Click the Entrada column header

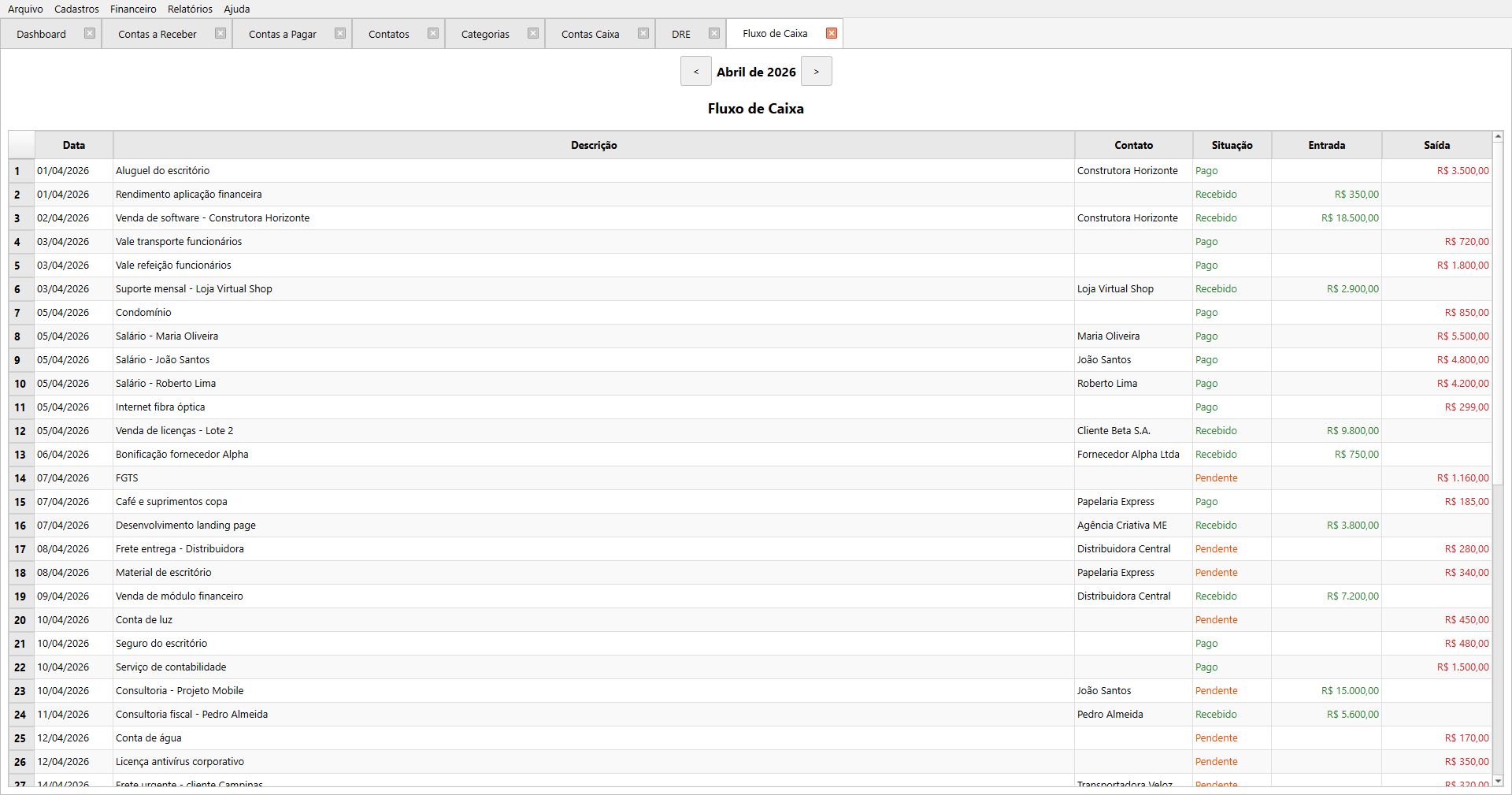[1326, 145]
